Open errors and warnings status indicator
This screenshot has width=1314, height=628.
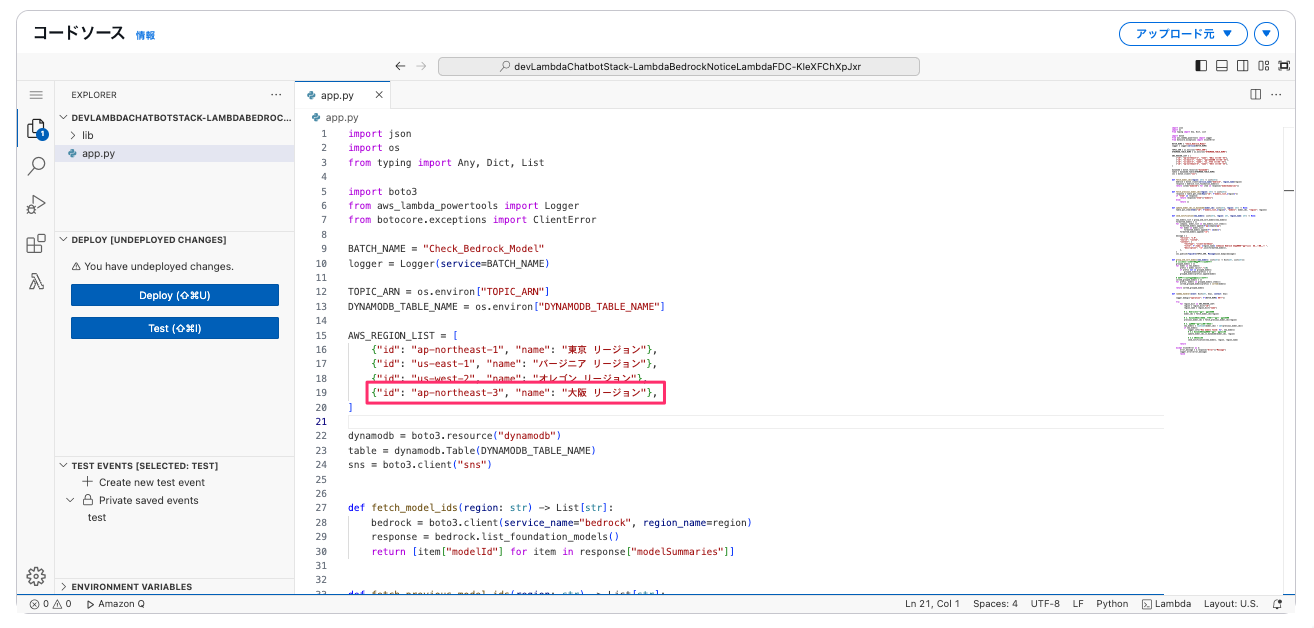[50, 604]
